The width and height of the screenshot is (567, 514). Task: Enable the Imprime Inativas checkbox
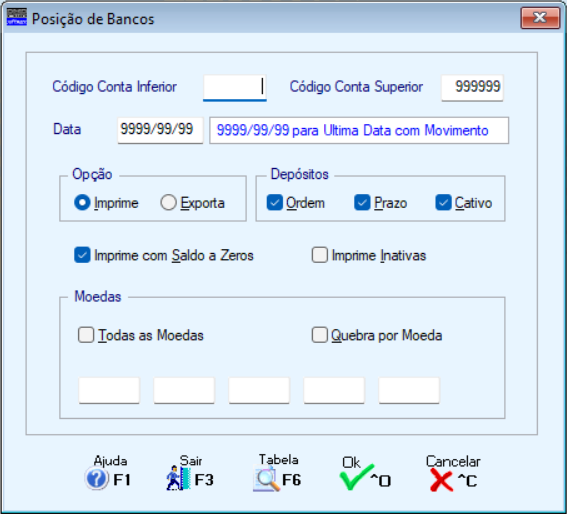pyautogui.click(x=320, y=255)
